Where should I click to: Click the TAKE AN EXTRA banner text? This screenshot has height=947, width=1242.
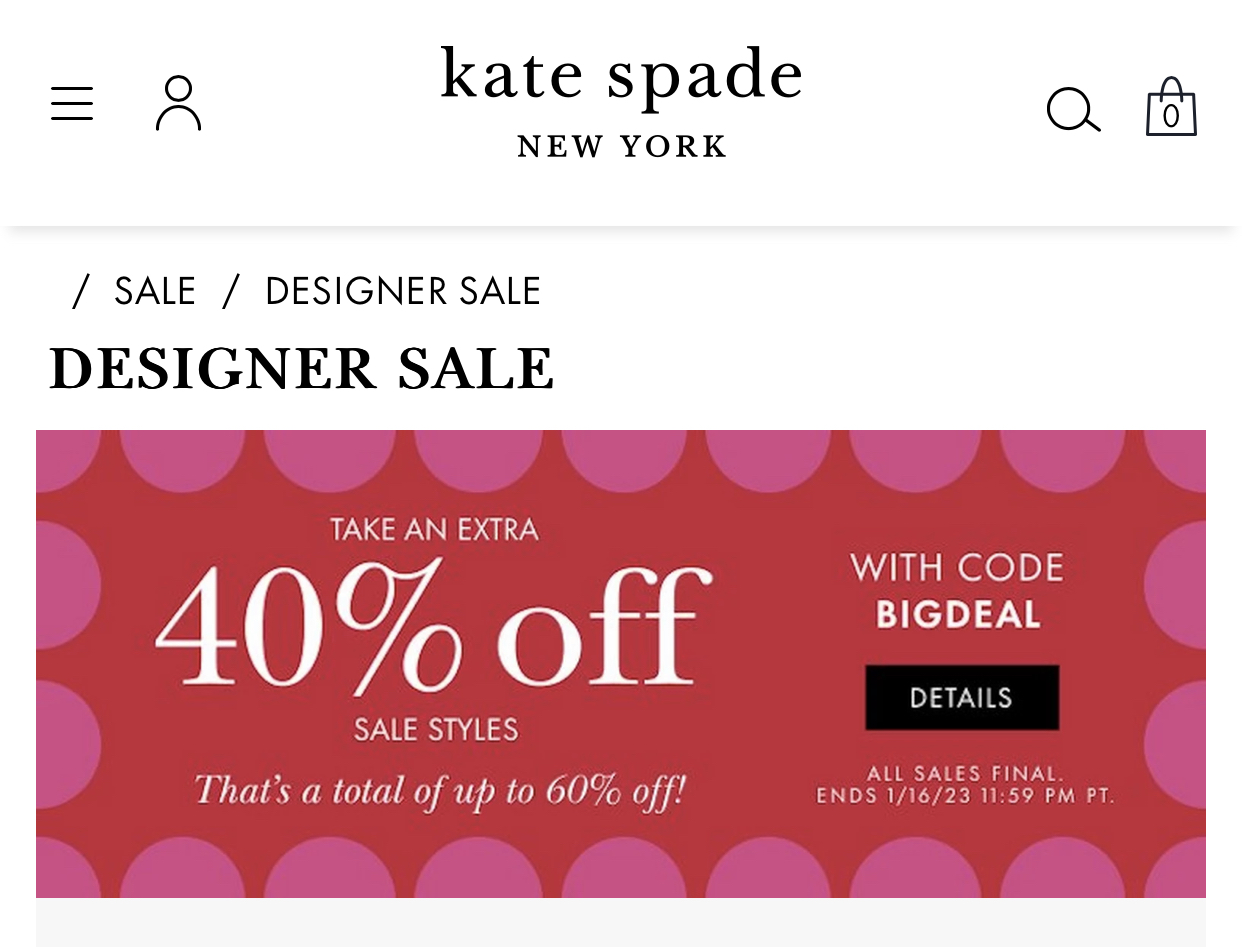(x=434, y=528)
